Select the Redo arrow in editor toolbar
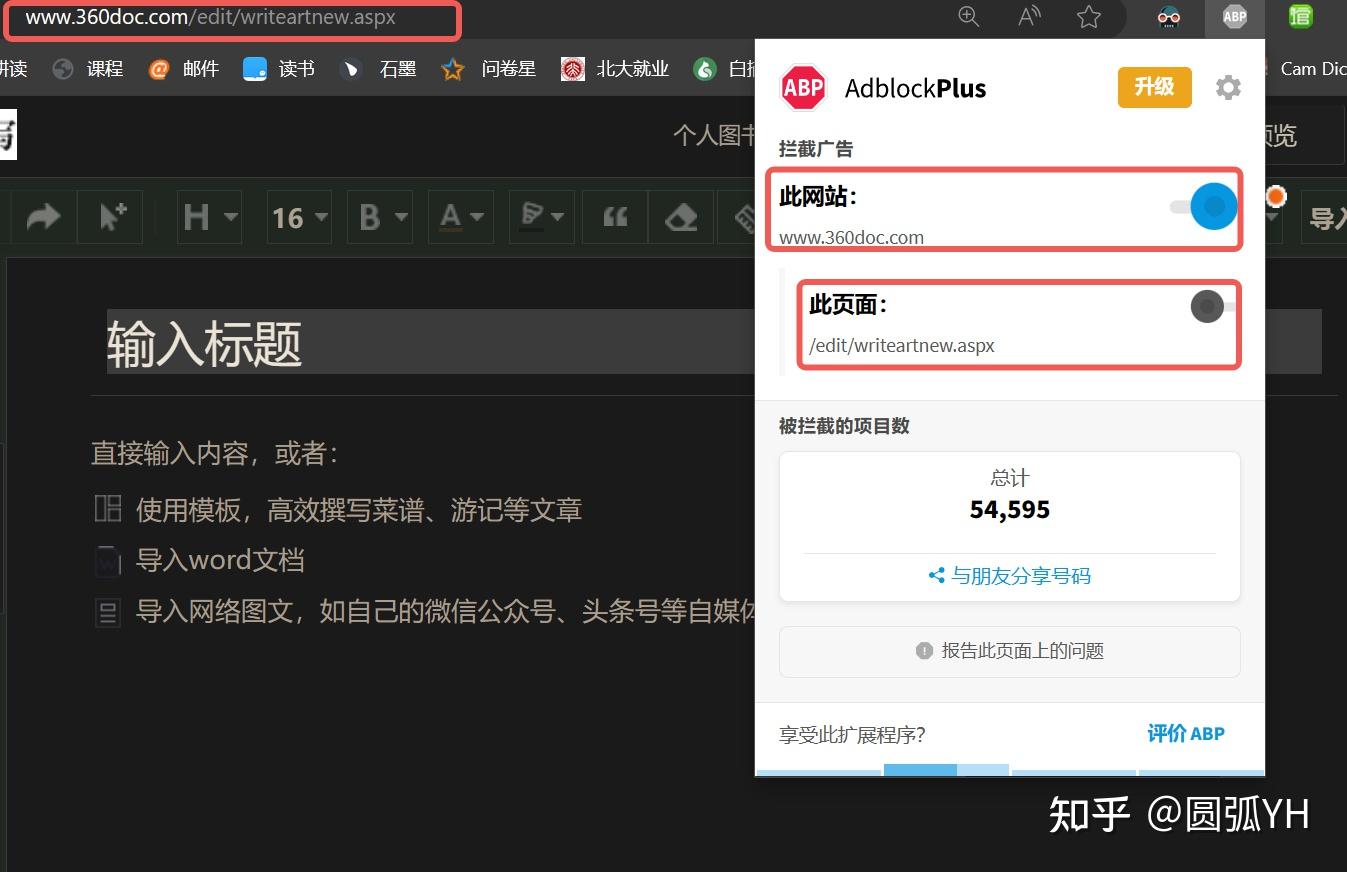Screen dimensions: 1347x872 tap(42, 216)
